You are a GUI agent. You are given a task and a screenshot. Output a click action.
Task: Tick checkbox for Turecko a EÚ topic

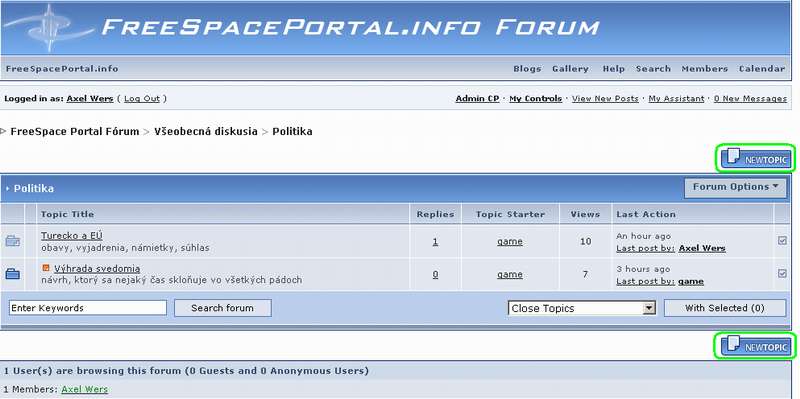coord(782,240)
